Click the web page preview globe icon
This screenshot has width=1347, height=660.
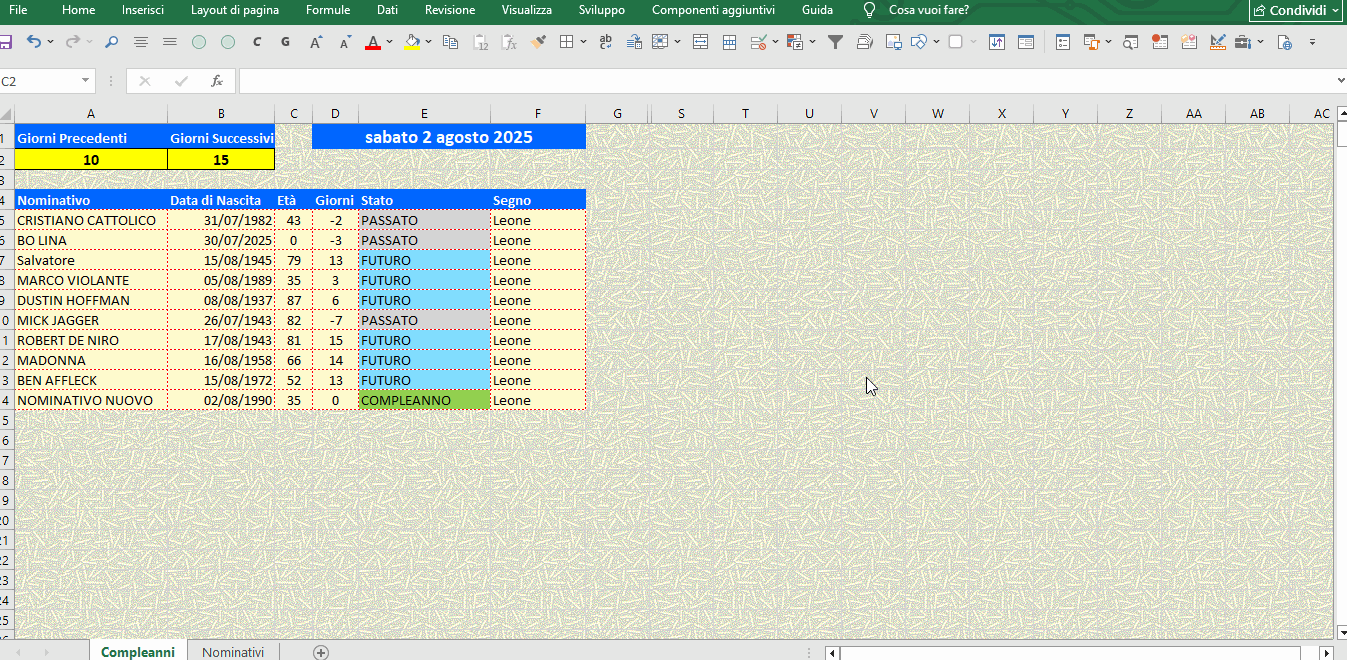point(1285,42)
